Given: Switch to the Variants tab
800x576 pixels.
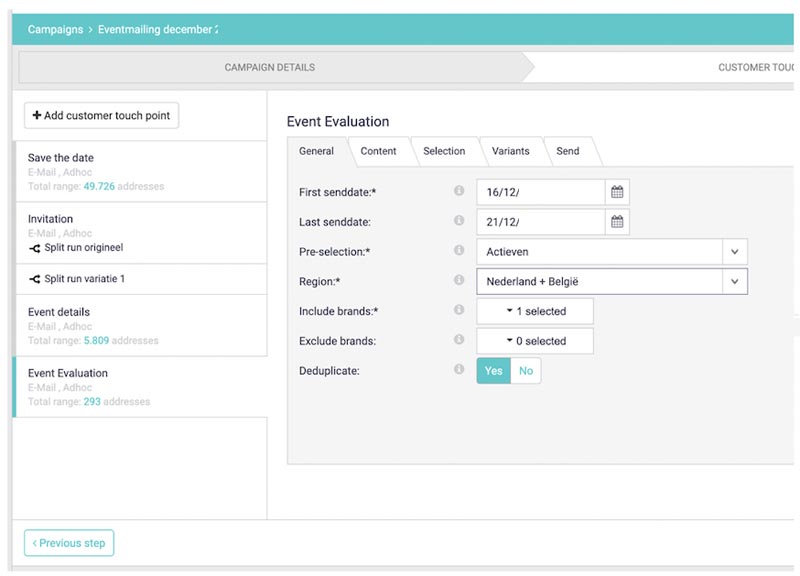Looking at the screenshot, I should pyautogui.click(x=510, y=151).
